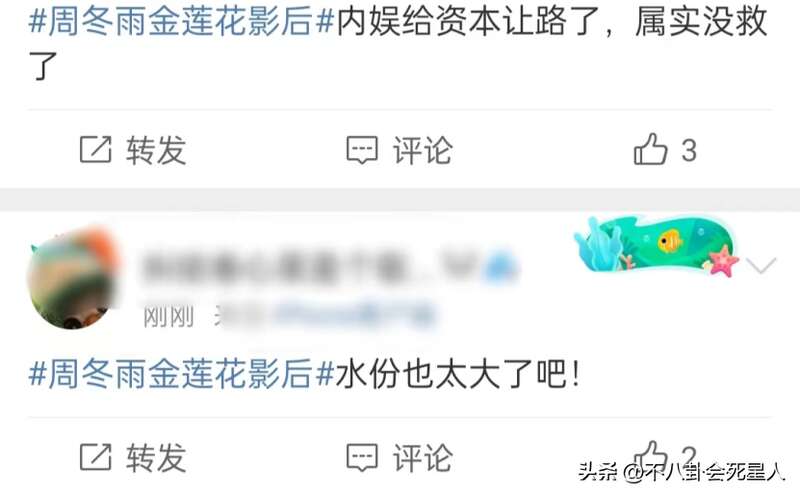The width and height of the screenshot is (800, 496).
Task: Click the 评论 label under the first post
Action: click(422, 150)
